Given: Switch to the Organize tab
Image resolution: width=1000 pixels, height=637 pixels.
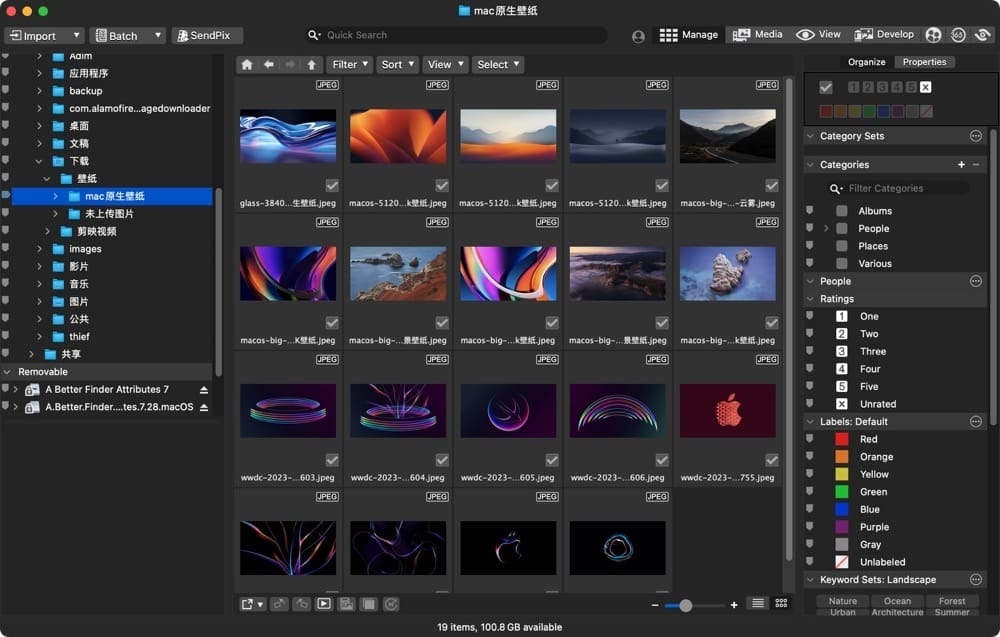Looking at the screenshot, I should (x=866, y=62).
